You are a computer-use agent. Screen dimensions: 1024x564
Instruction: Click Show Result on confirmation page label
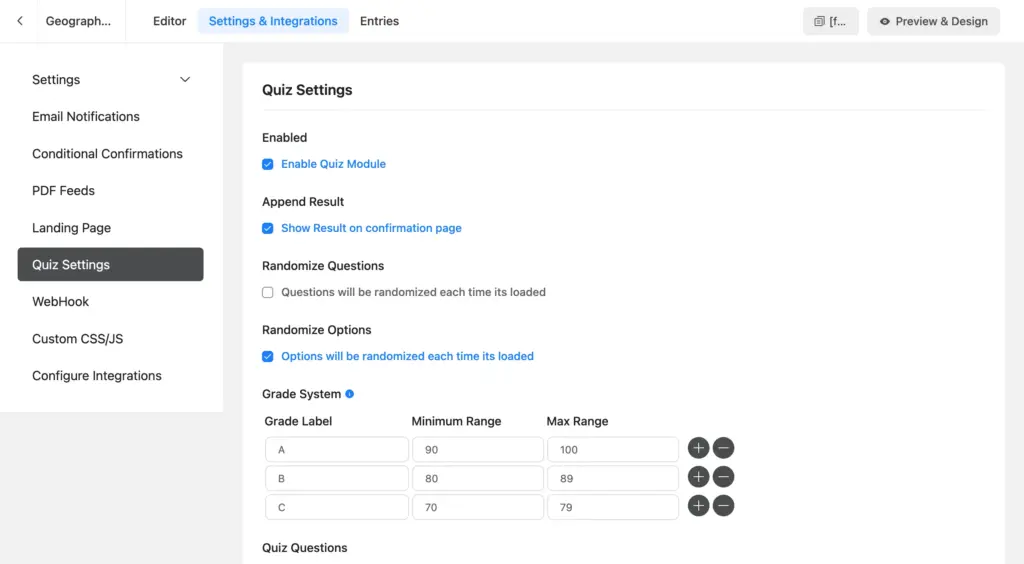click(371, 228)
